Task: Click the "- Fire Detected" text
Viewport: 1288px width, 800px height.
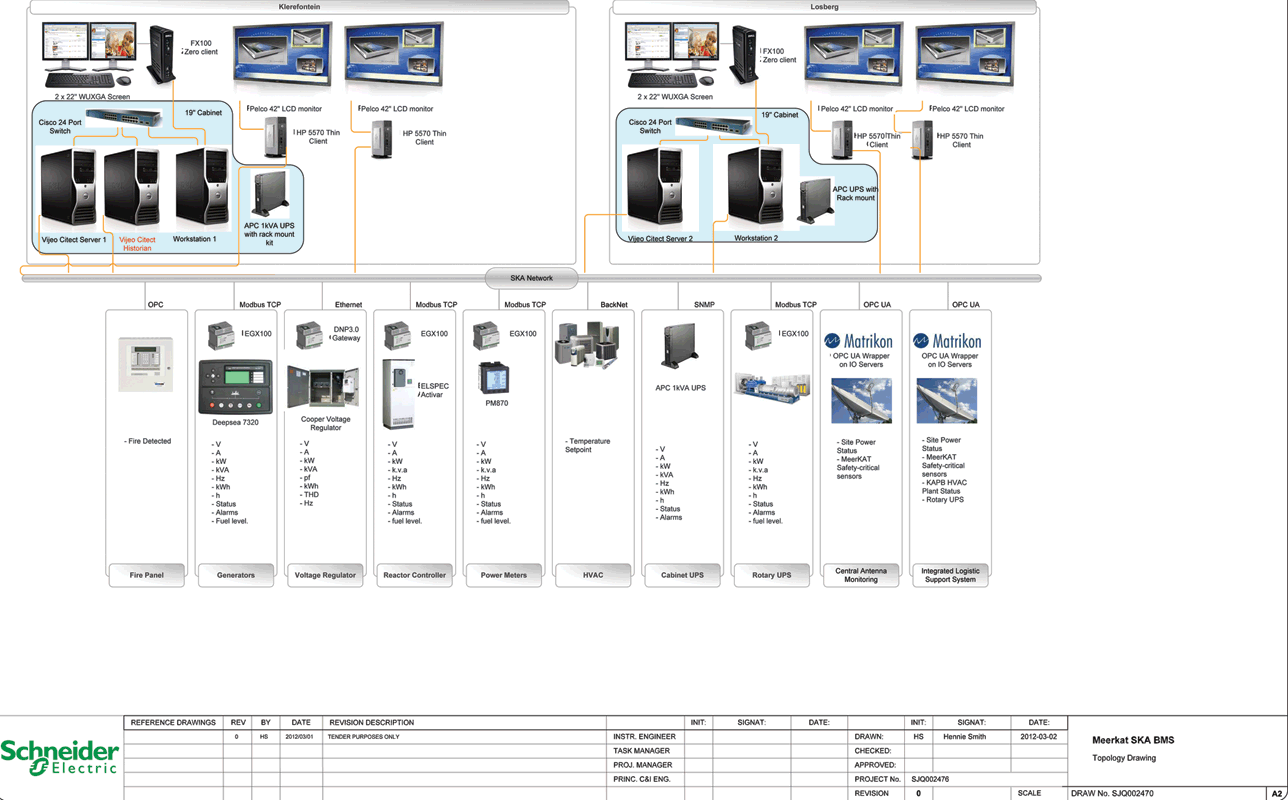Action: click(x=148, y=441)
